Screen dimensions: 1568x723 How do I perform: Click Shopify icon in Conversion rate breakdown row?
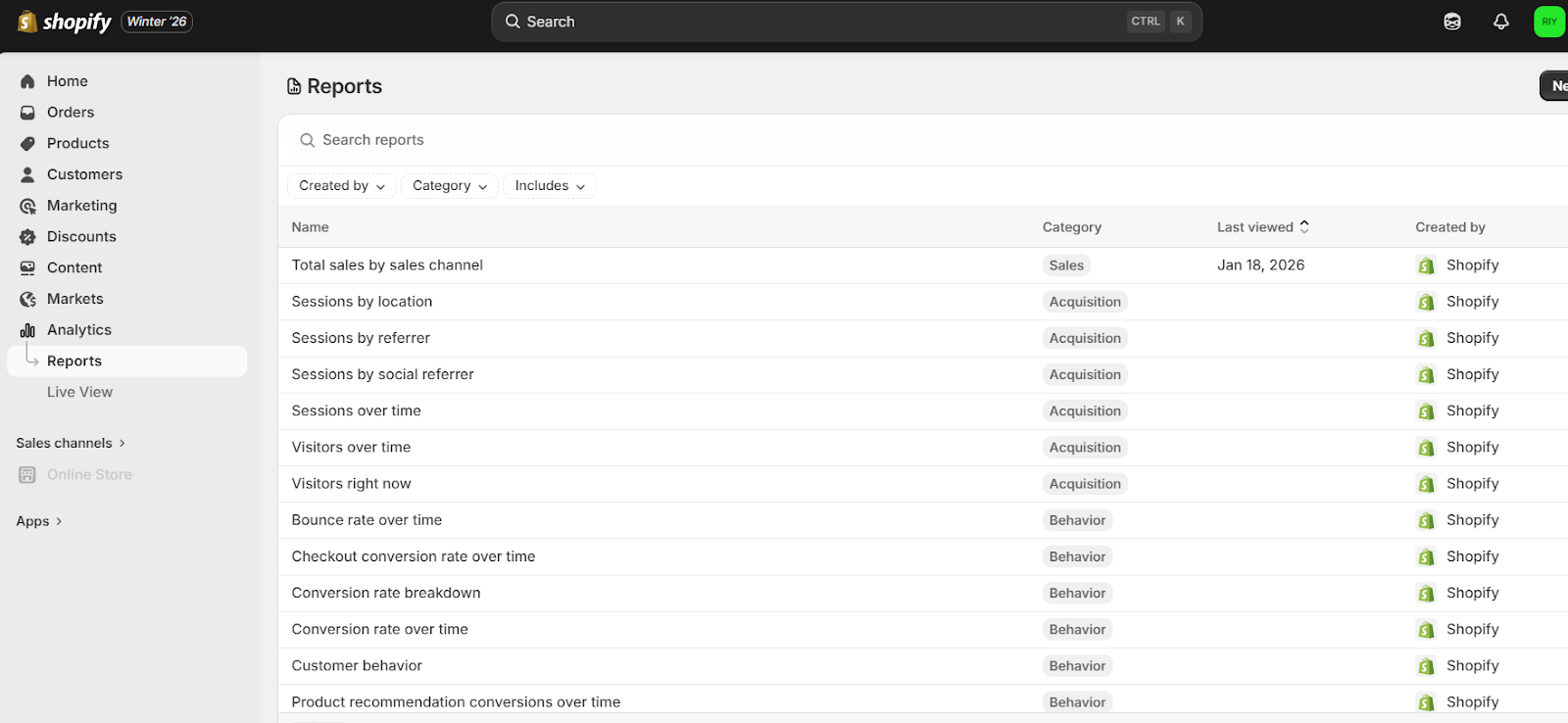click(1426, 594)
